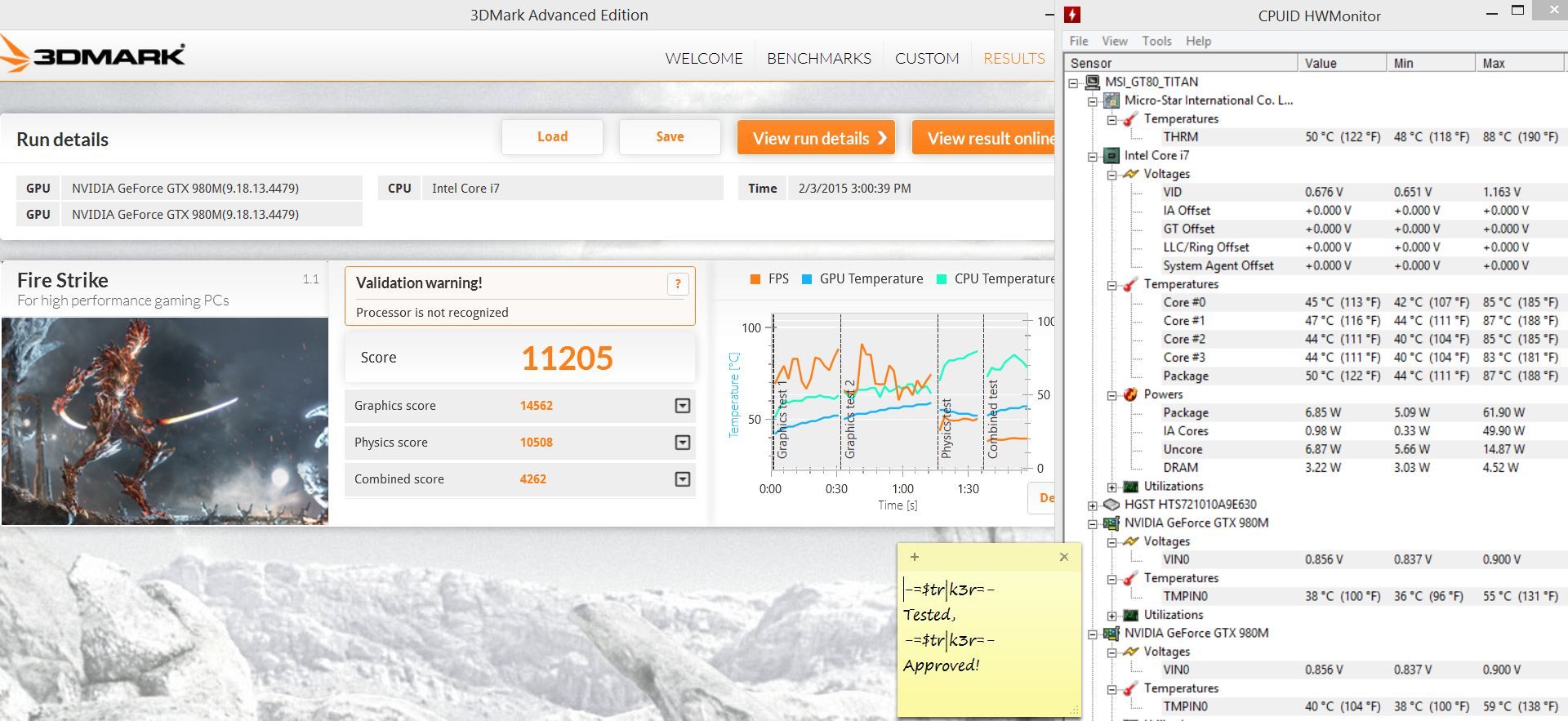Click orange FPS legend swatch

[x=755, y=279]
